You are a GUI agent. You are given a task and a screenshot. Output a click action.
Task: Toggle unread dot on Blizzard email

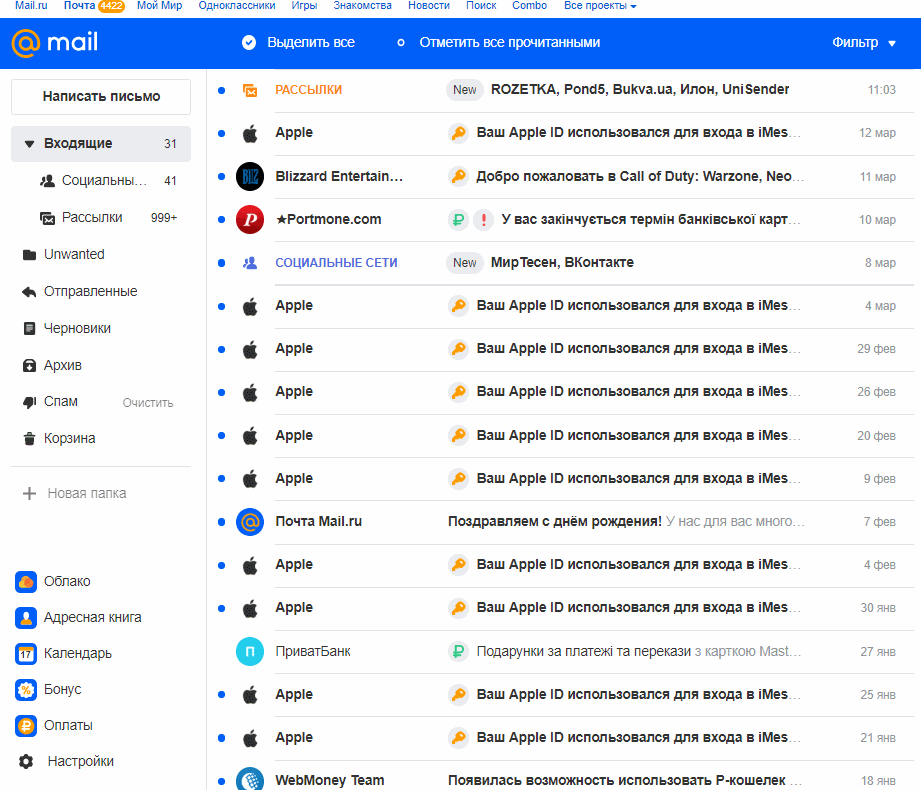(x=221, y=176)
